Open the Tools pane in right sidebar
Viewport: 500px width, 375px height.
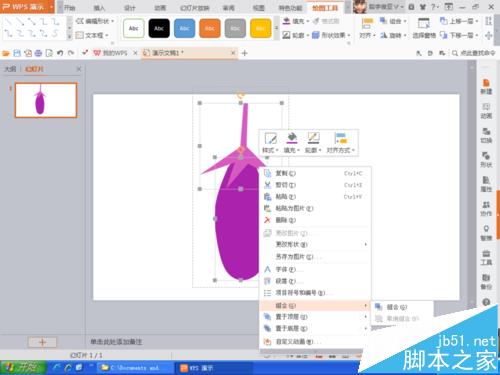486,257
